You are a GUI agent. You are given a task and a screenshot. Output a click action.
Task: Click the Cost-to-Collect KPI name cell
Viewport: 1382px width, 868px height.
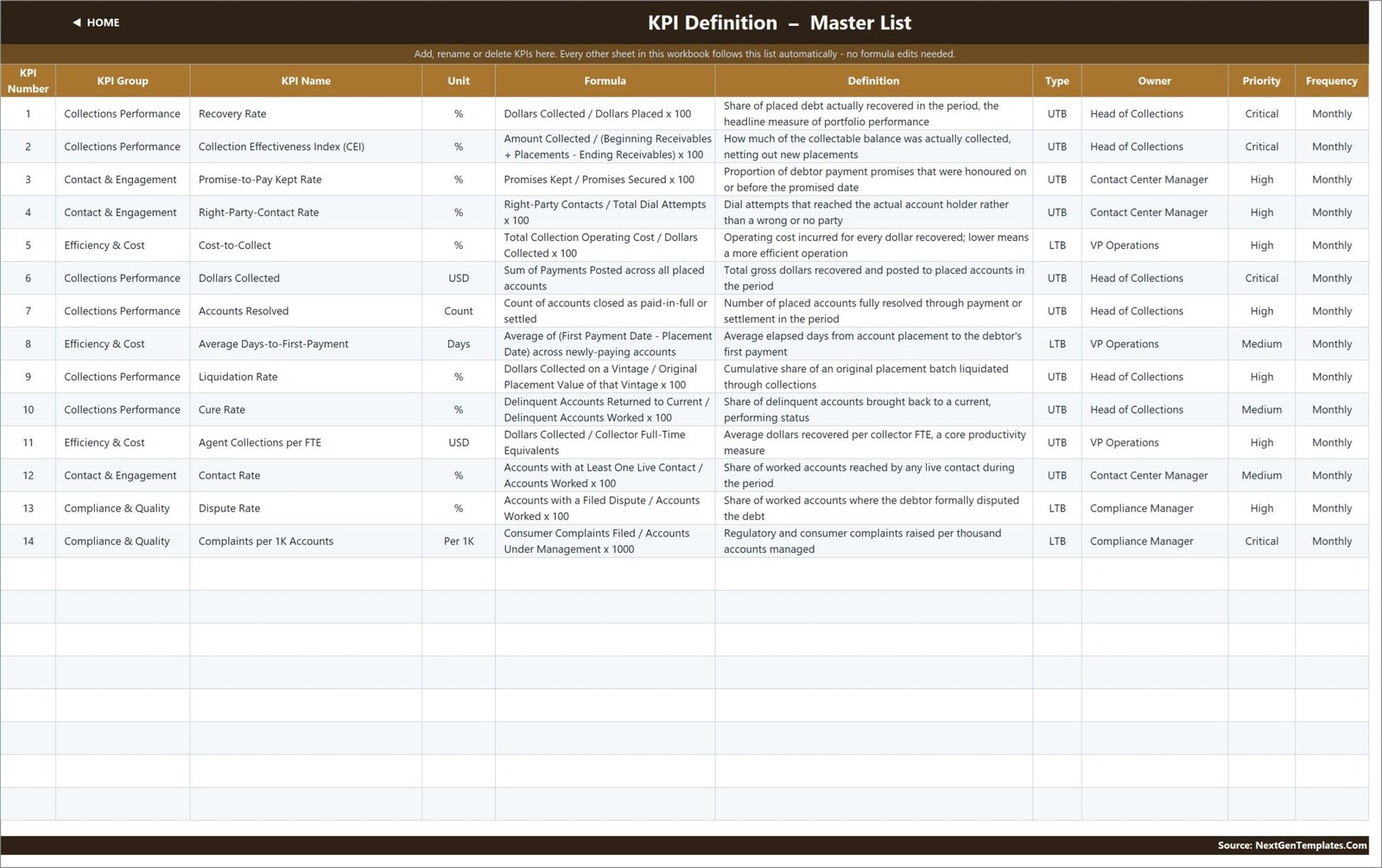306,245
